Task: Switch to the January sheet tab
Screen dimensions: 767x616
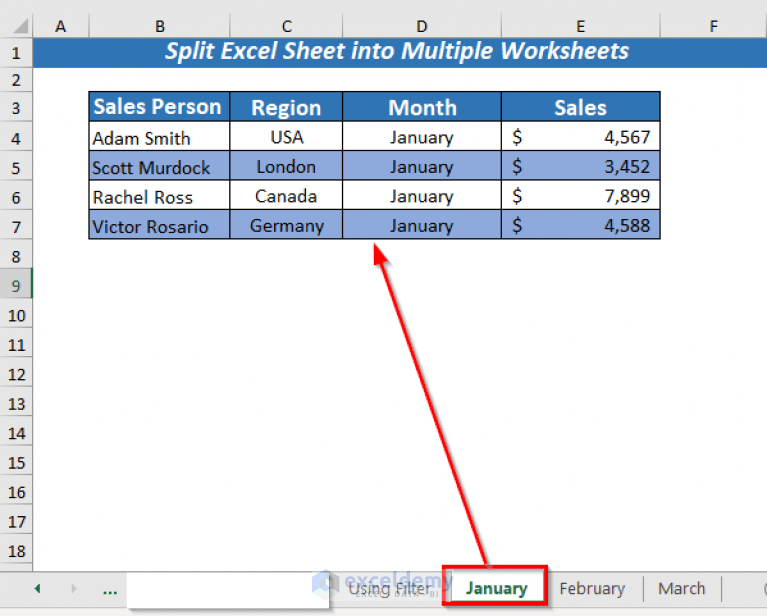Action: 496,588
